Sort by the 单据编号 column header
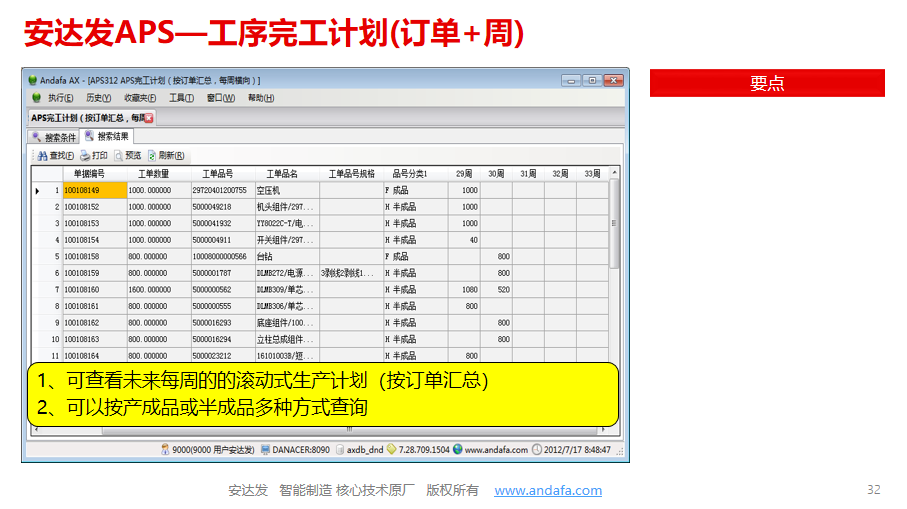 click(x=90, y=174)
